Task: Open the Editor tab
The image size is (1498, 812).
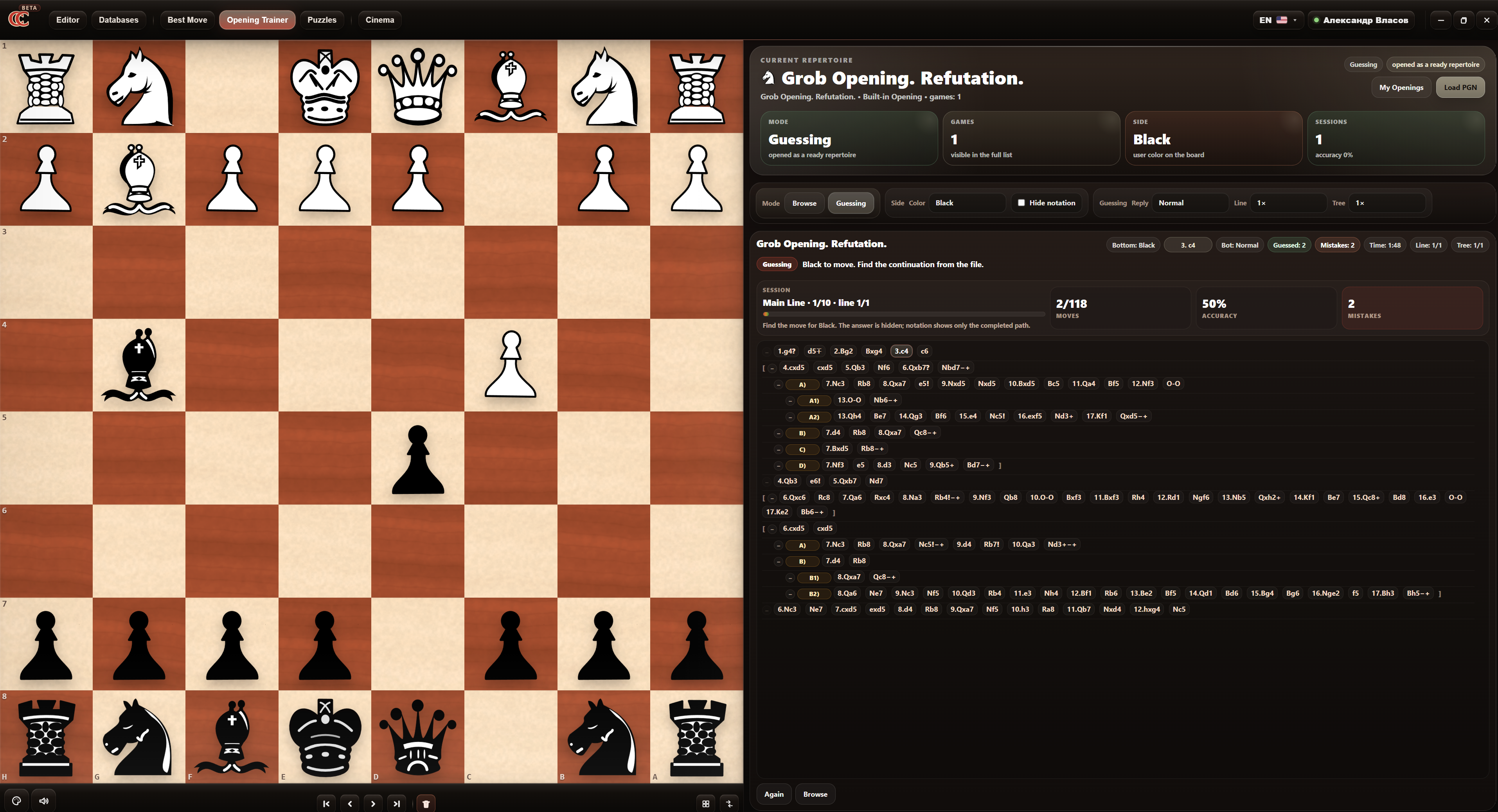Action: (x=67, y=20)
